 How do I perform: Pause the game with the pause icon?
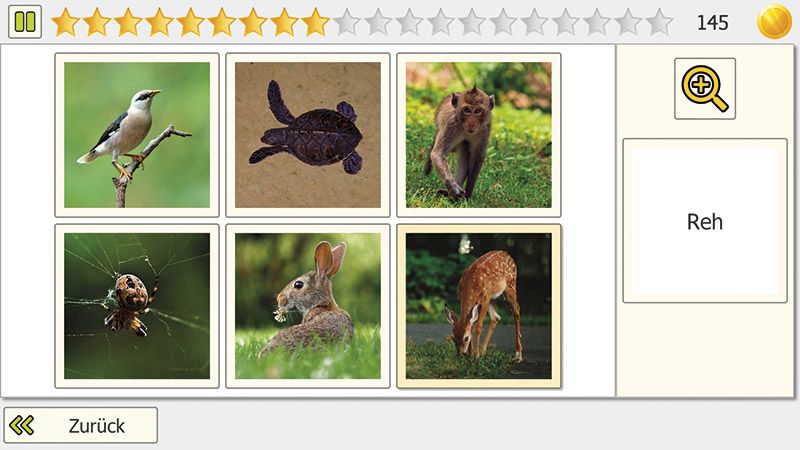click(25, 21)
